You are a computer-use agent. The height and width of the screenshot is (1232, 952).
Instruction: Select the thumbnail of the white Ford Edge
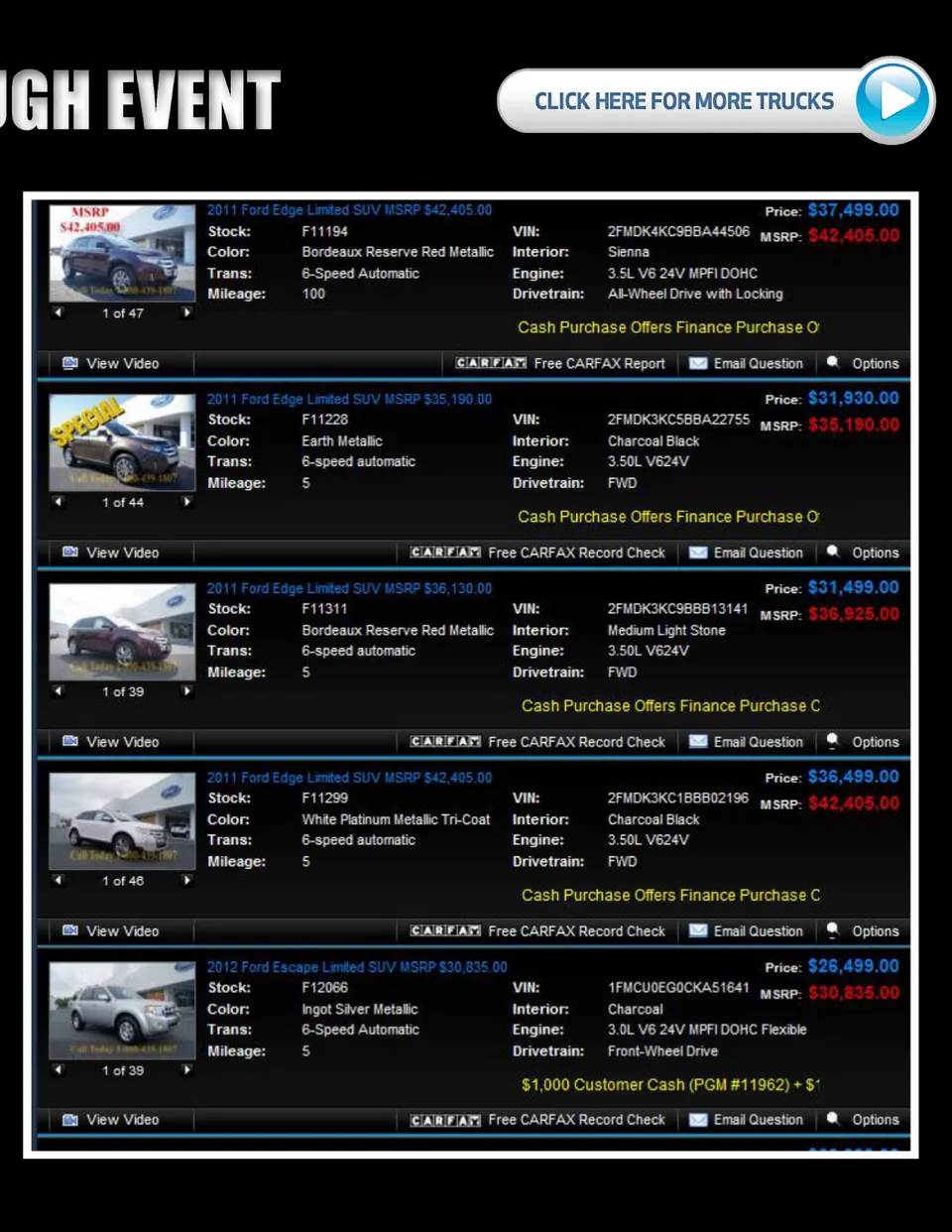(122, 820)
